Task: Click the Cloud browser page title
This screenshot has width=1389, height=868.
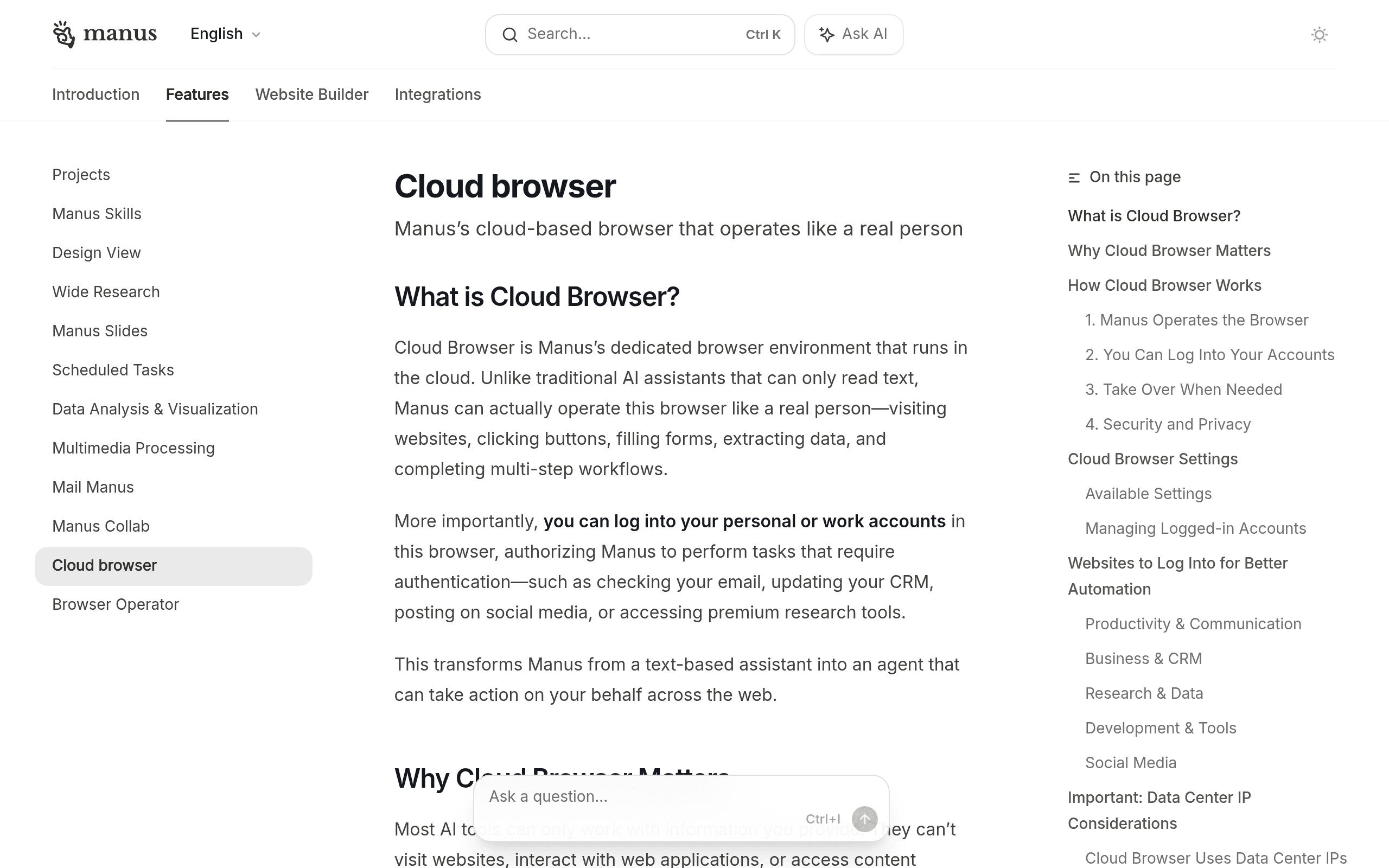Action: click(x=505, y=187)
